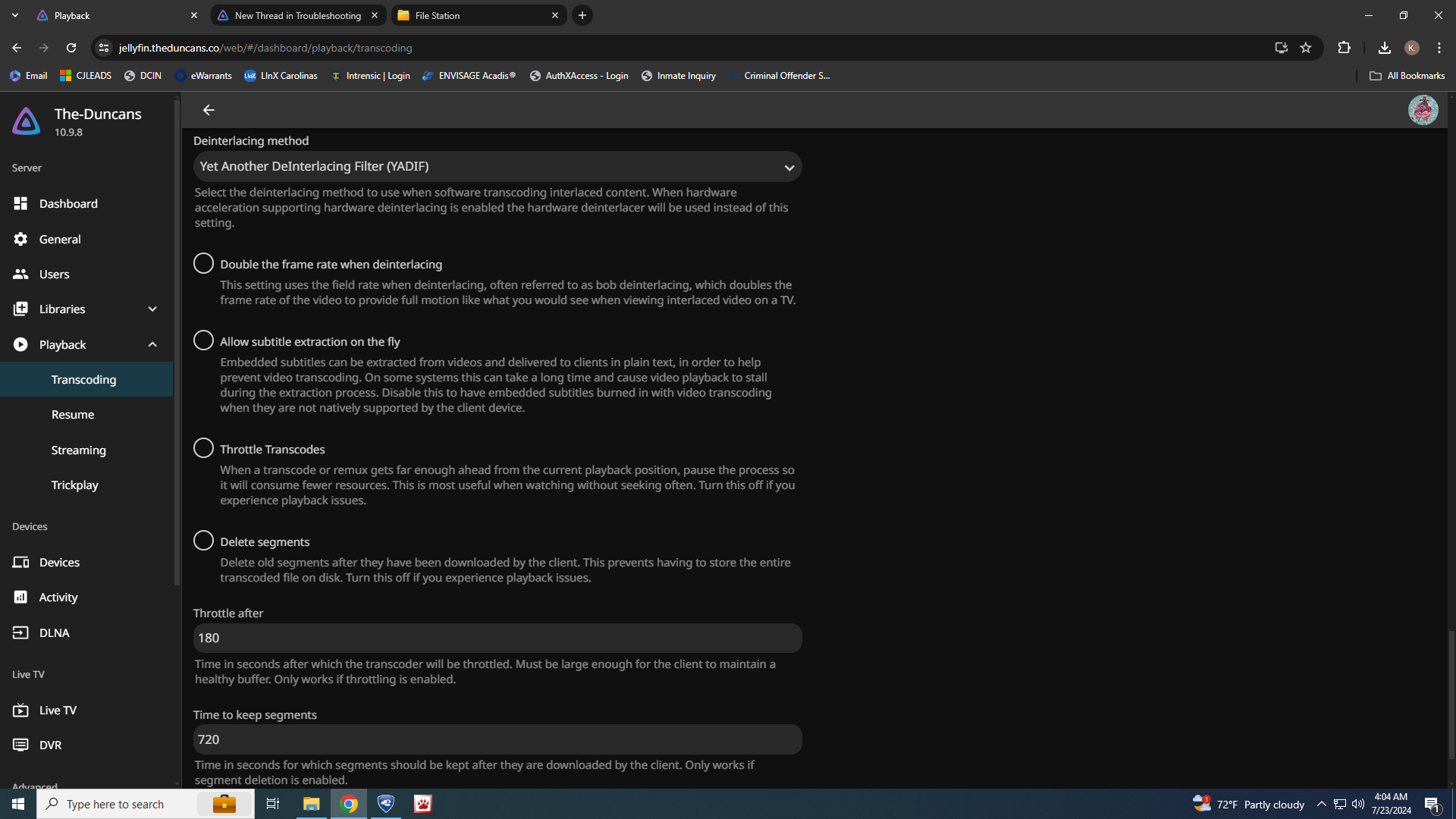Enable Allow subtitle extraction on the fly
This screenshot has width=1456, height=819.
203,340
